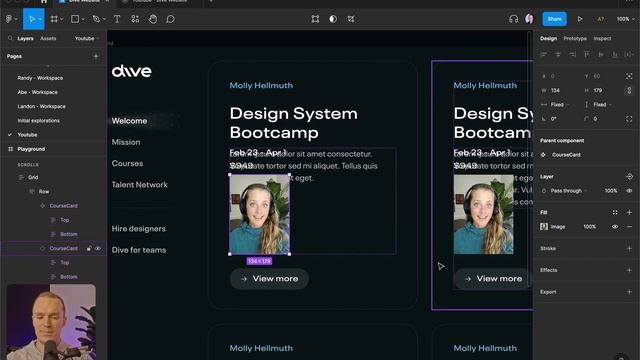Image resolution: width=640 pixels, height=360 pixels.
Task: Go to main component CourseCard icon
Action: [x=543, y=155]
